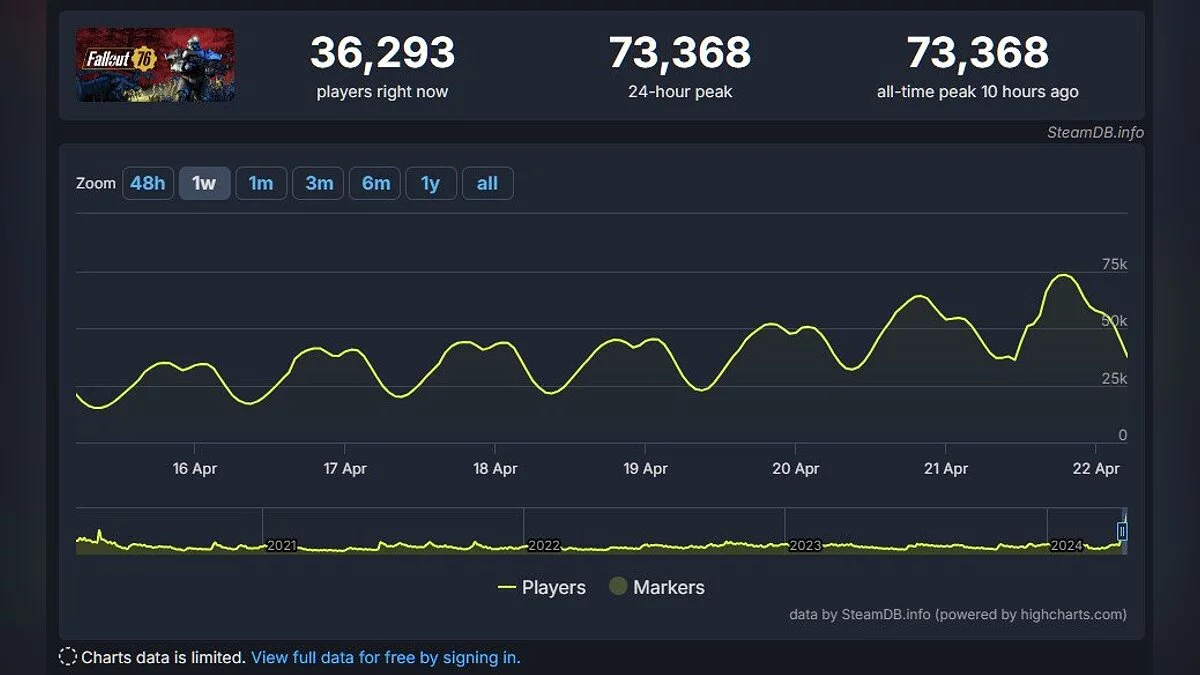Click the 75k y-axis label
This screenshot has height=675, width=1200.
[x=1114, y=264]
